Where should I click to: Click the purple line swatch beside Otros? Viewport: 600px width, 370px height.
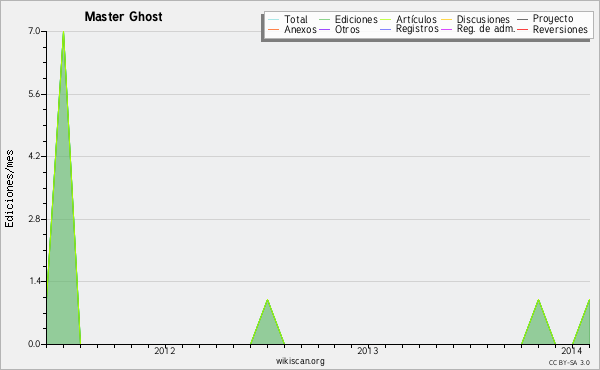[x=324, y=29]
